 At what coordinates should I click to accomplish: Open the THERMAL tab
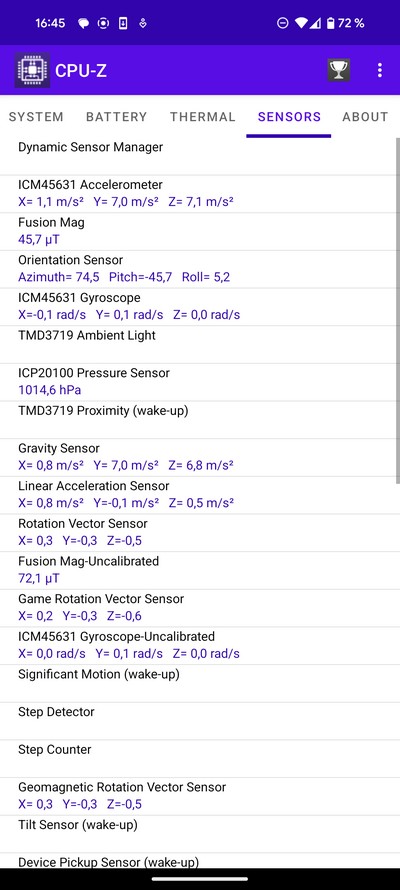click(203, 117)
